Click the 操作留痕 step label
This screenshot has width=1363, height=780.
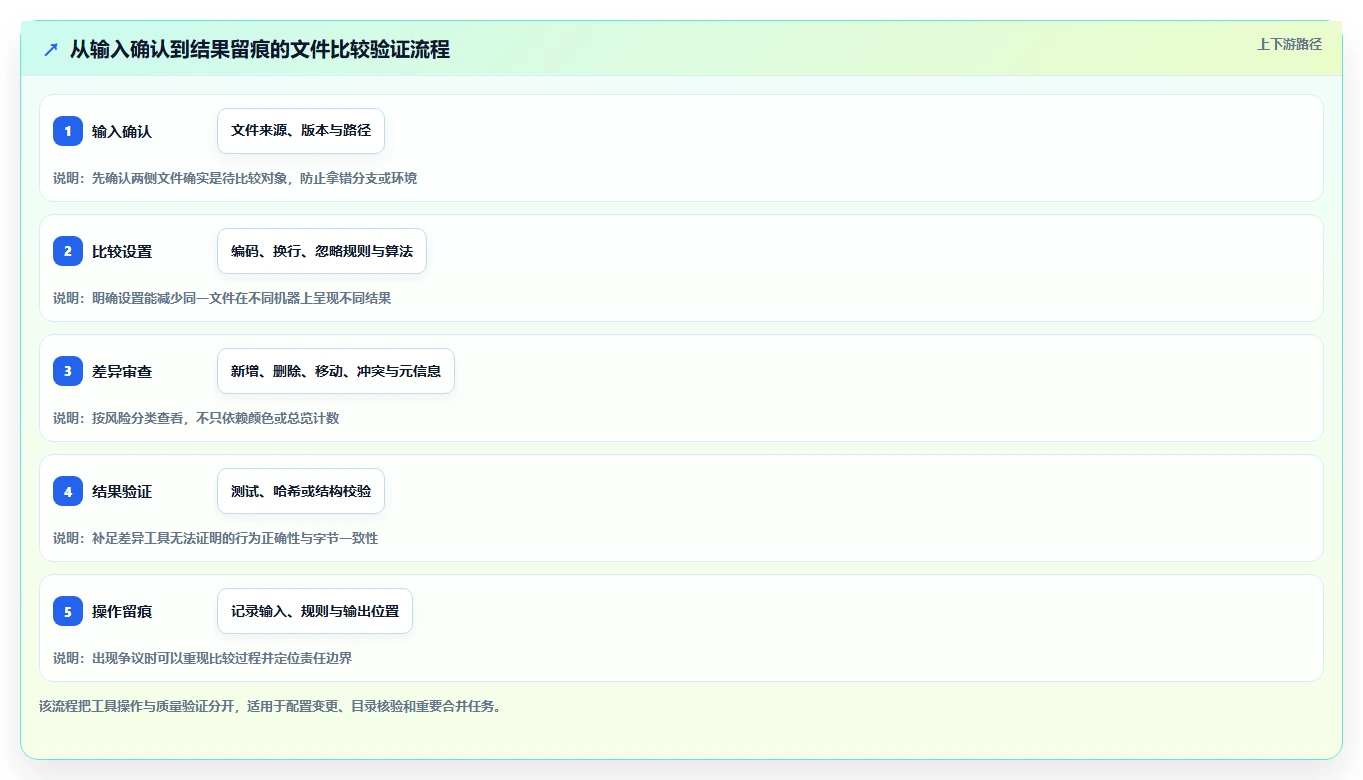[x=122, y=611]
